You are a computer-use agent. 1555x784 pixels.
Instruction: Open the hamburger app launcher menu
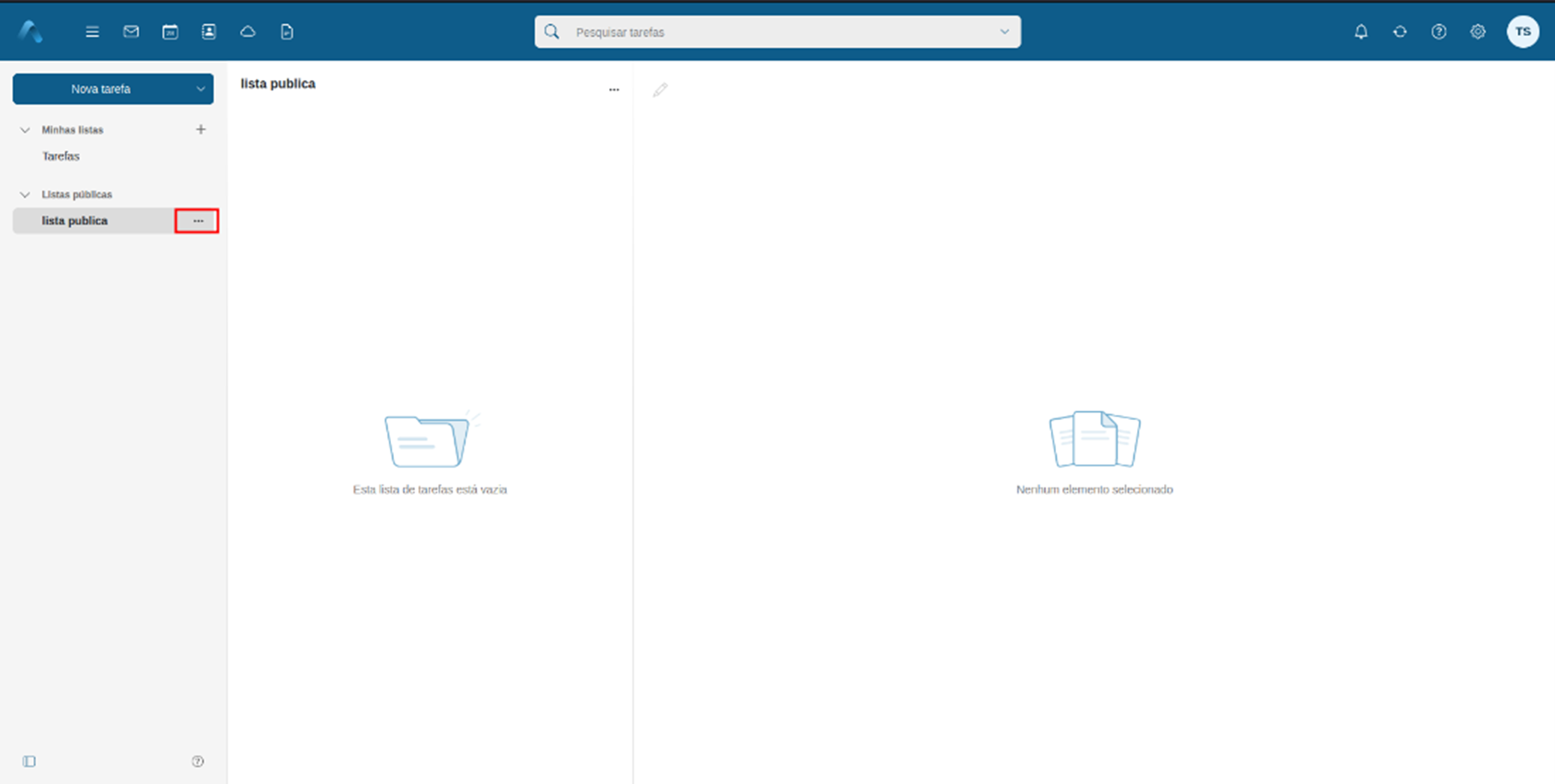(x=92, y=31)
